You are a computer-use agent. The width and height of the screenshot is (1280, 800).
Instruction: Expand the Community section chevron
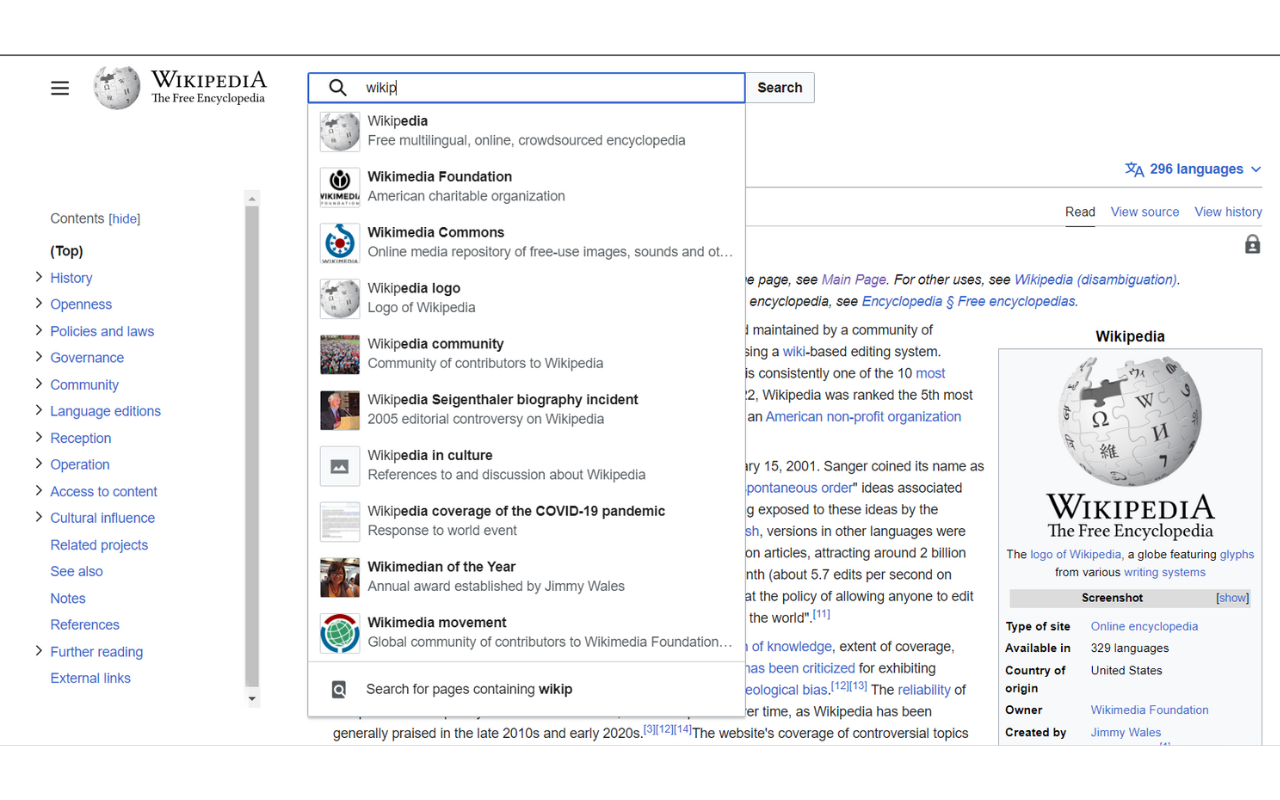(39, 384)
